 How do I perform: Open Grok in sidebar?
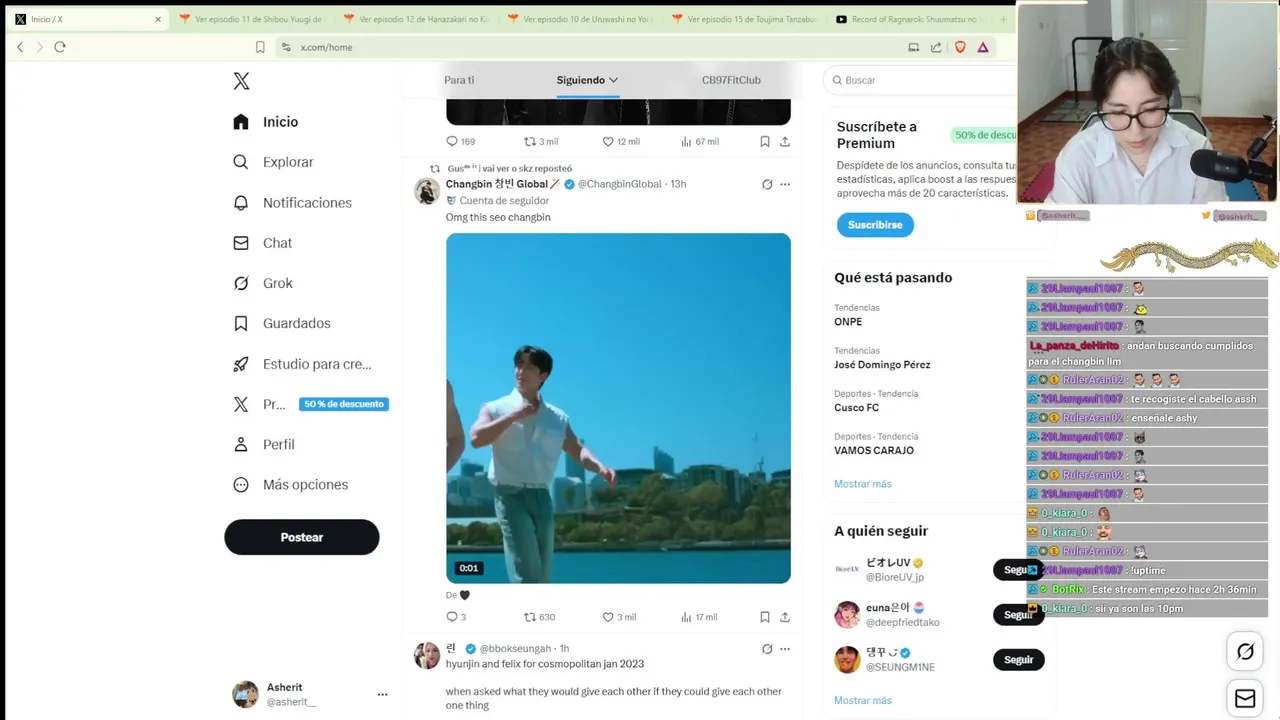(262, 283)
